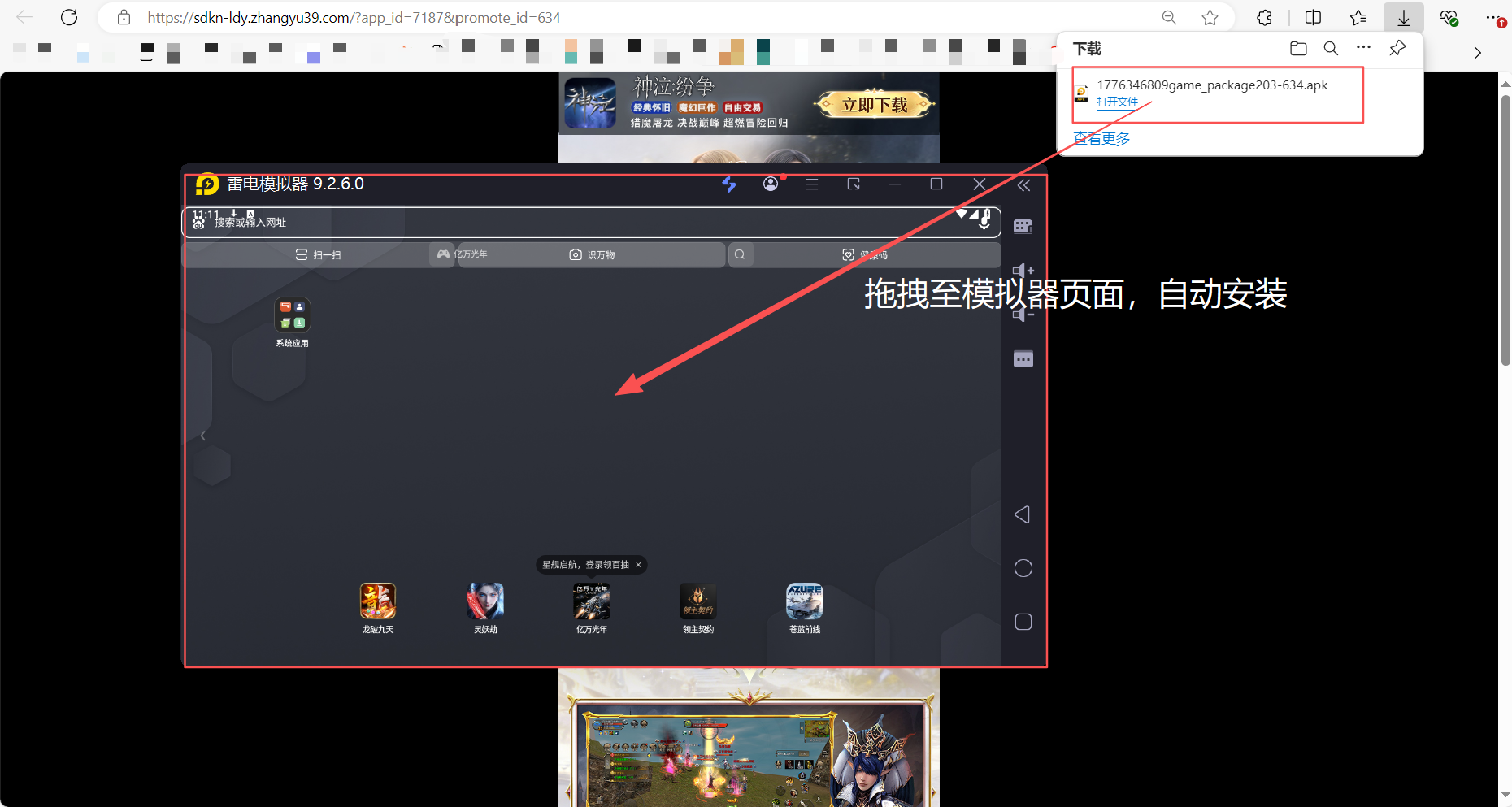Refresh the page in the browser

(x=69, y=17)
